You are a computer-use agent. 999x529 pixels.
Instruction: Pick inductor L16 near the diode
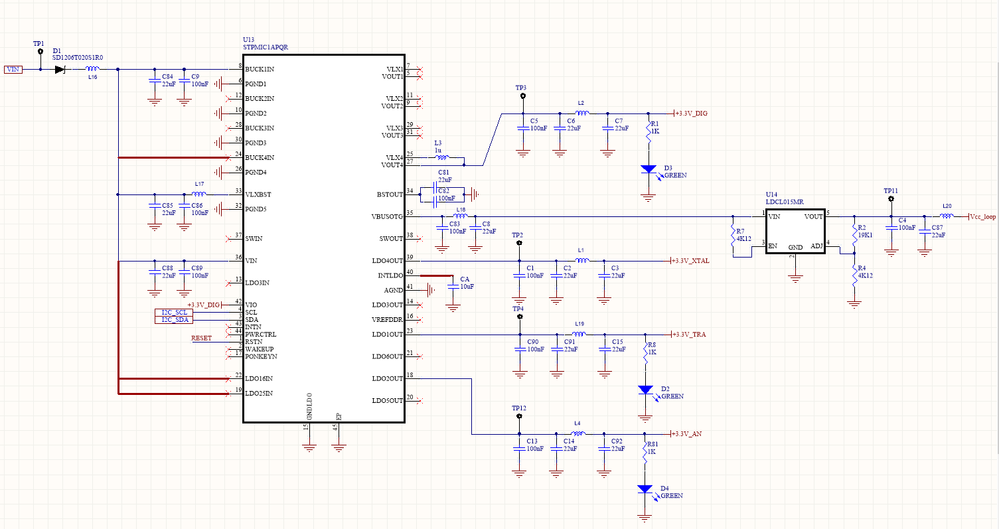coord(92,68)
